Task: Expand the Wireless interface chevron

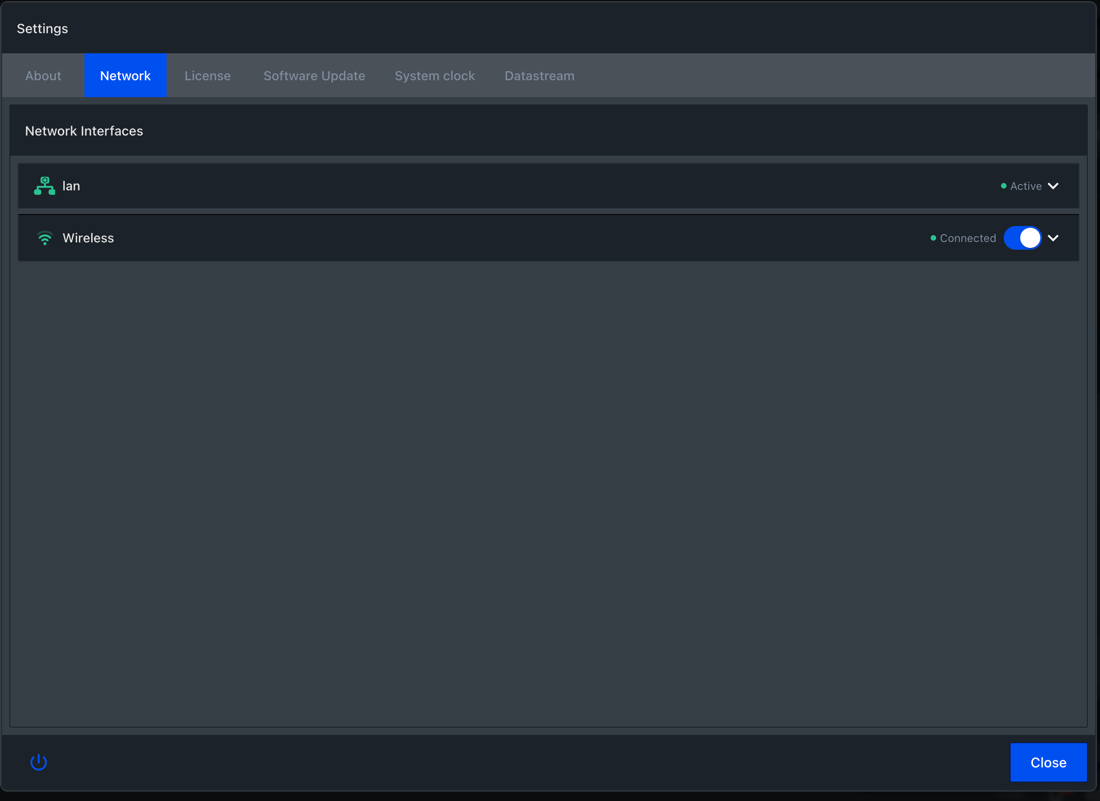Action: 1053,238
